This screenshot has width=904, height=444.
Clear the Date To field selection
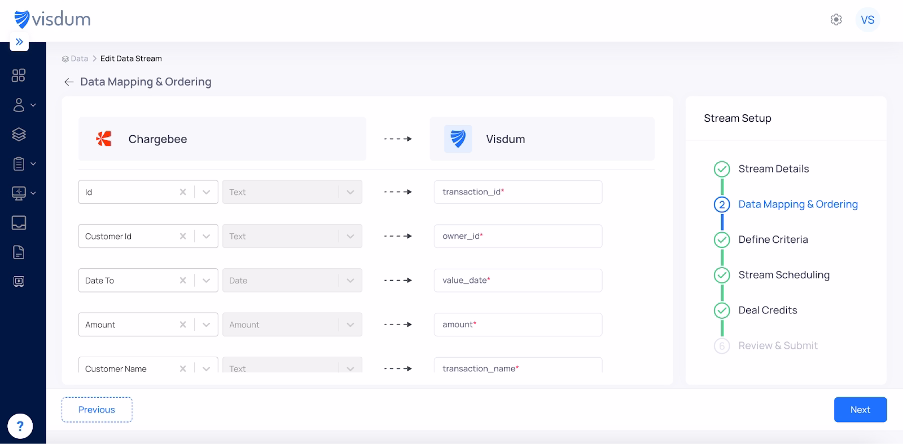coord(183,280)
